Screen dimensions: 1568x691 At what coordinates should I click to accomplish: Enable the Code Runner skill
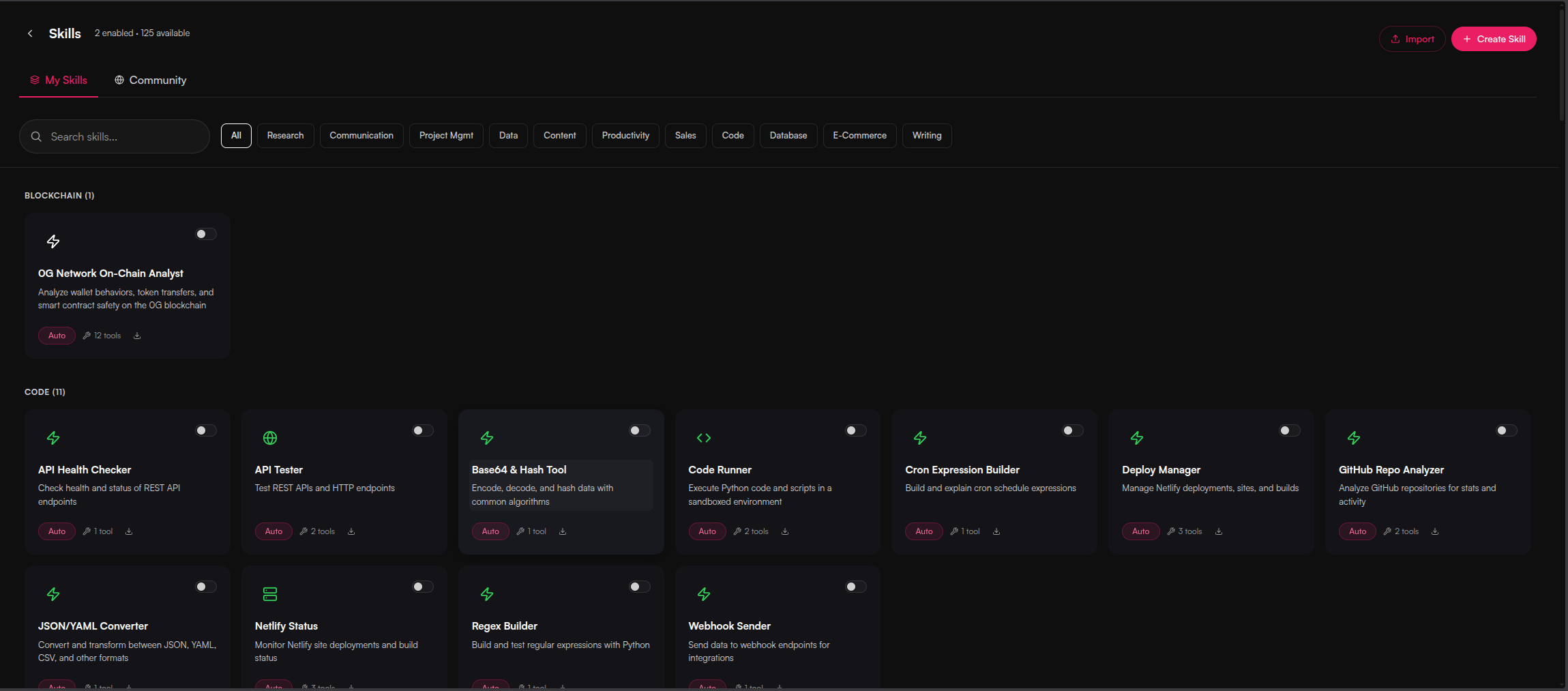[856, 430]
